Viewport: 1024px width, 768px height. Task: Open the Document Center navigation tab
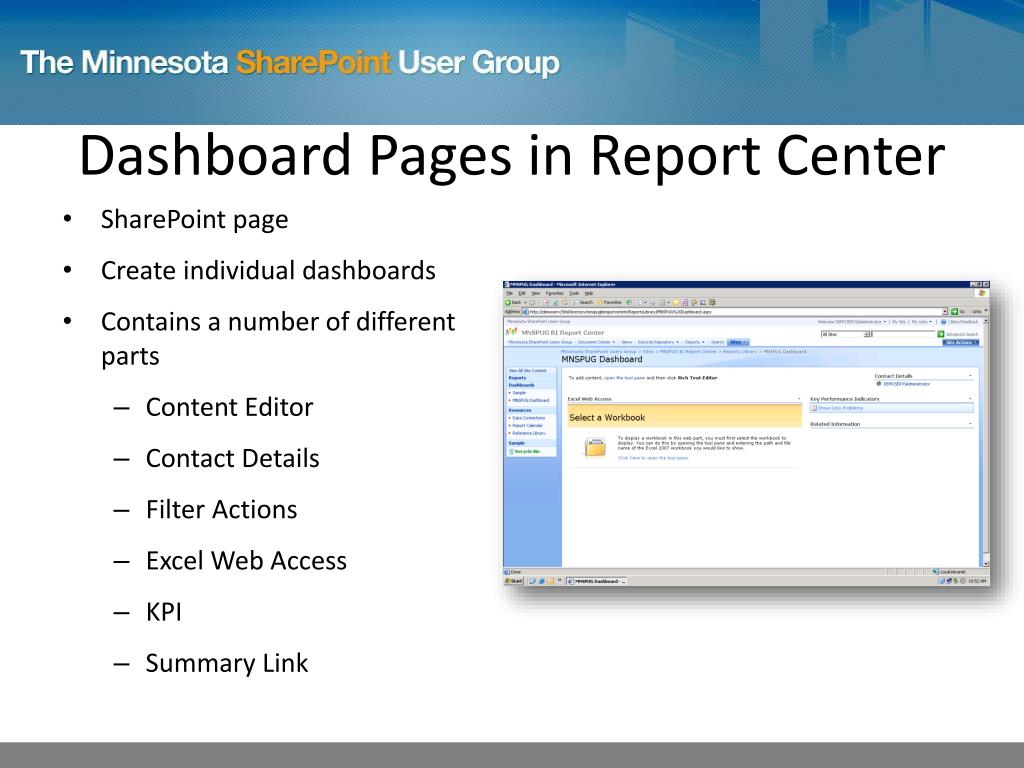[x=596, y=342]
